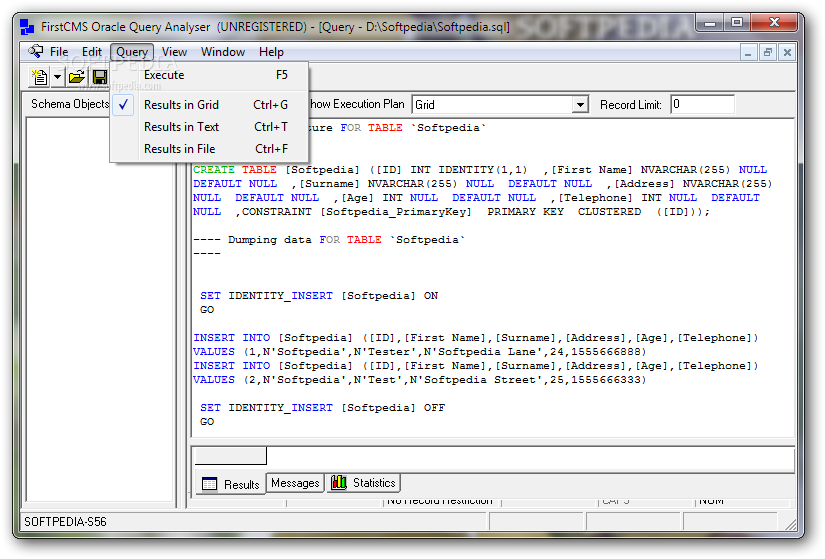Click the Statistics bar chart icon
This screenshot has width=825, height=559.
pyautogui.click(x=339, y=482)
